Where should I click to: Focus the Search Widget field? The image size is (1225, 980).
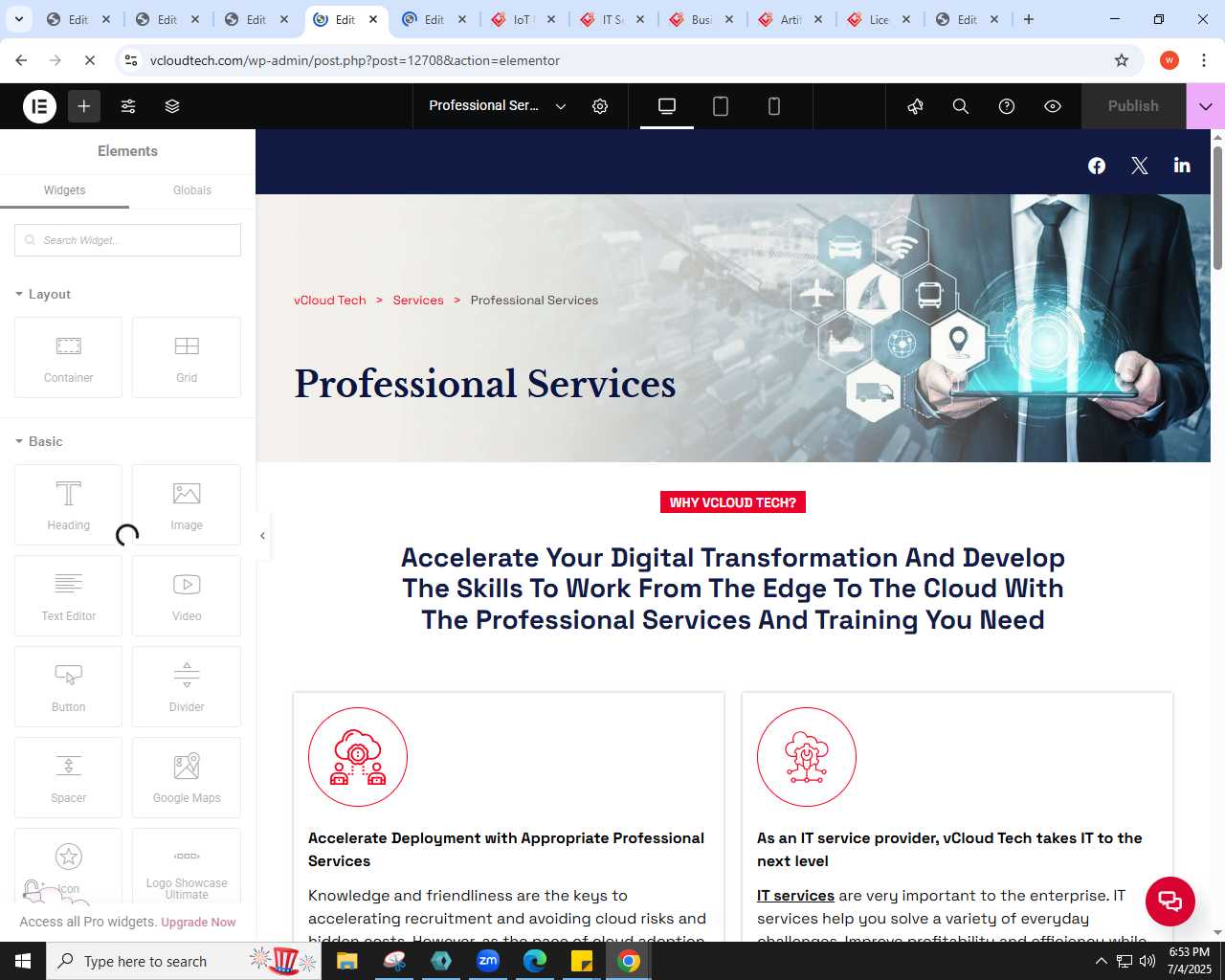127,240
